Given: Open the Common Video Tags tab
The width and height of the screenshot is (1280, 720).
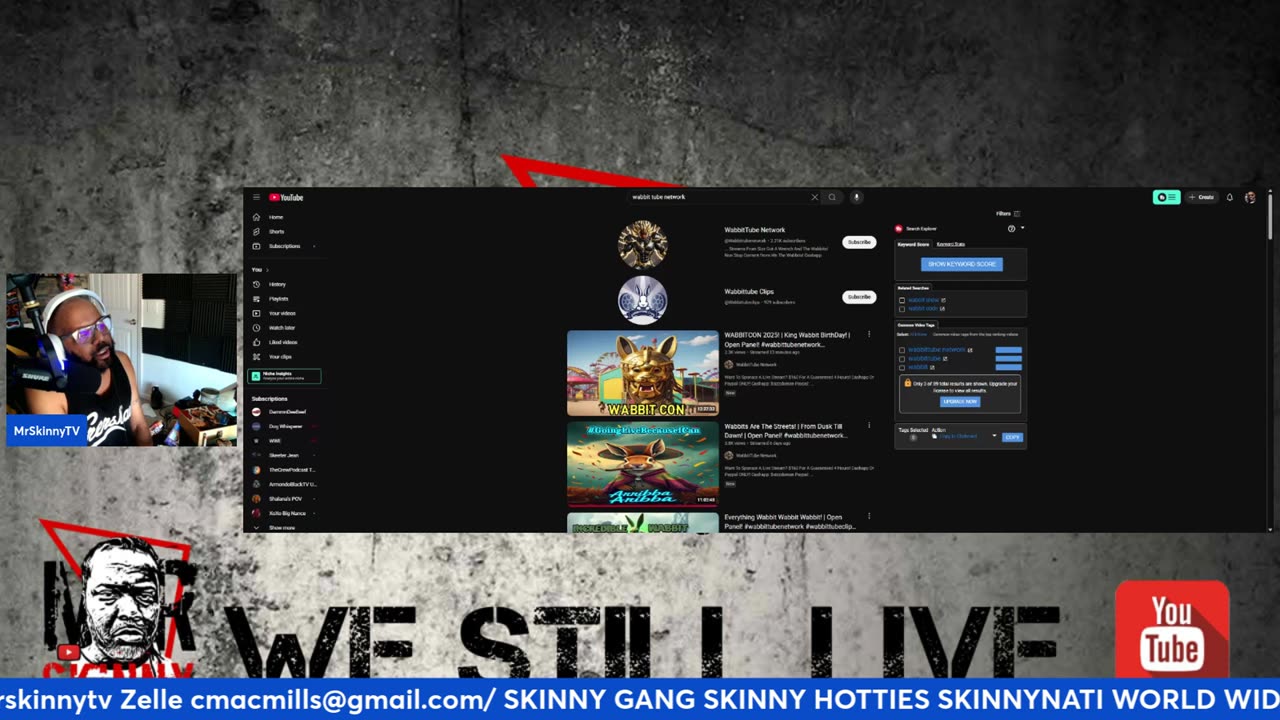Looking at the screenshot, I should point(916,325).
